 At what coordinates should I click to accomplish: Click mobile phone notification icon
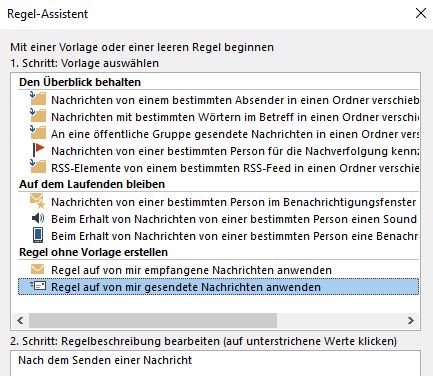pyautogui.click(x=38, y=235)
